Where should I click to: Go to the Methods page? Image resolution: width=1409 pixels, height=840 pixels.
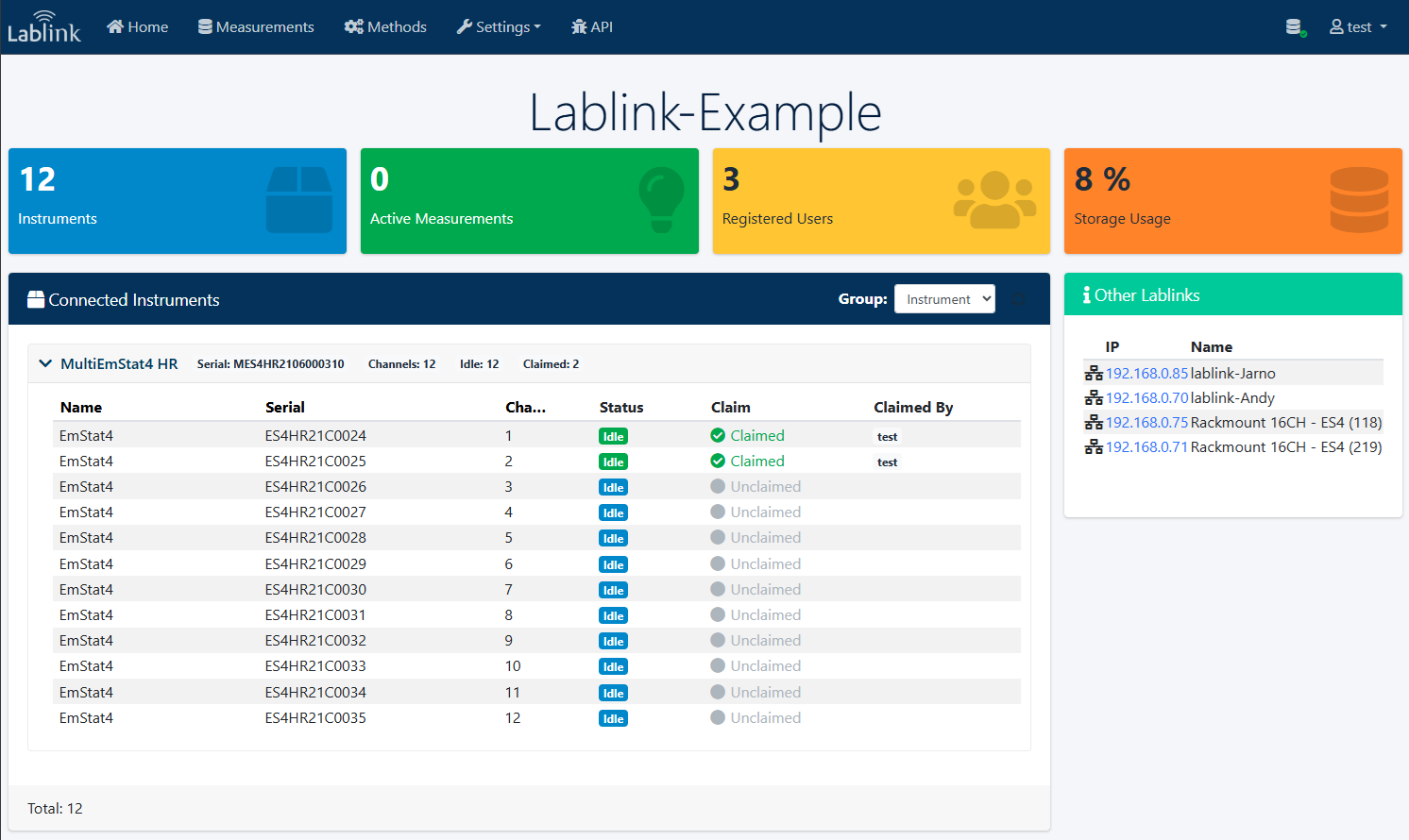[x=385, y=27]
